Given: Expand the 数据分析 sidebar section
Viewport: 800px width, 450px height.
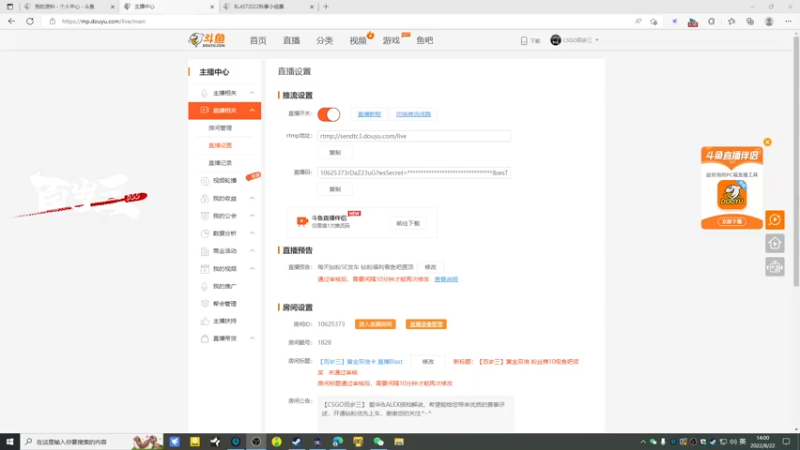Looking at the screenshot, I should tap(252, 233).
